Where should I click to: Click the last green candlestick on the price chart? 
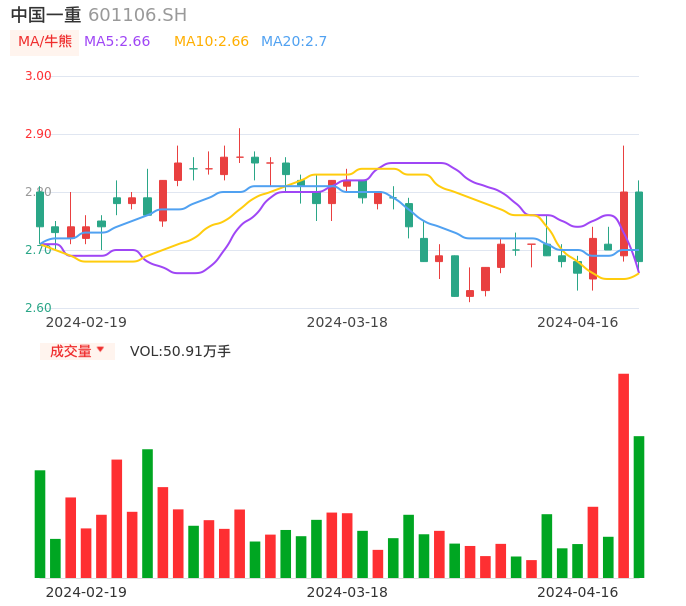(639, 227)
